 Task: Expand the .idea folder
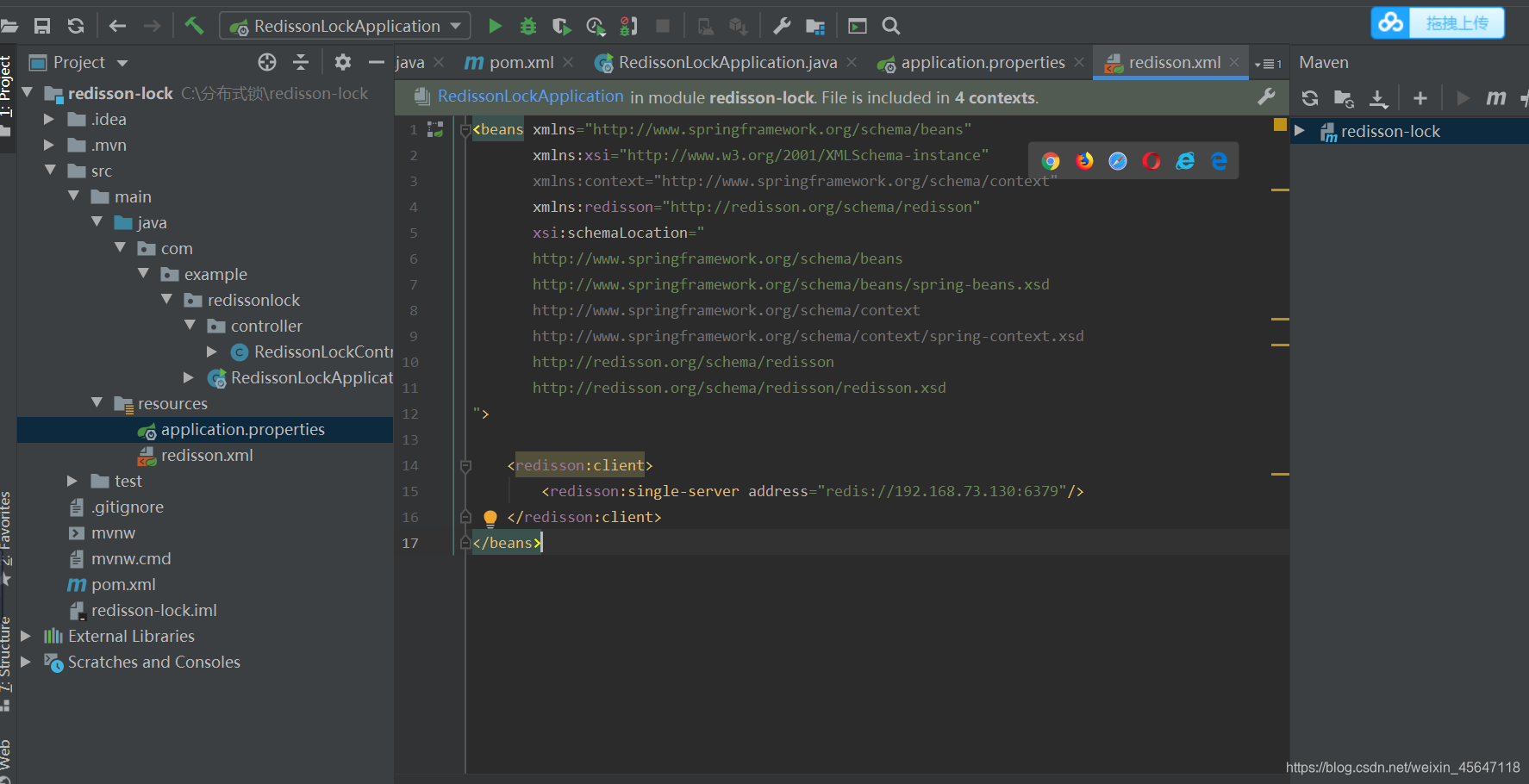(49, 119)
